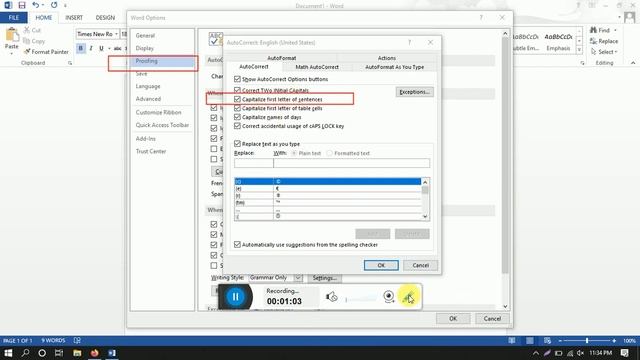
Task: Open Read Mode view in status bar
Action: [x=511, y=340]
